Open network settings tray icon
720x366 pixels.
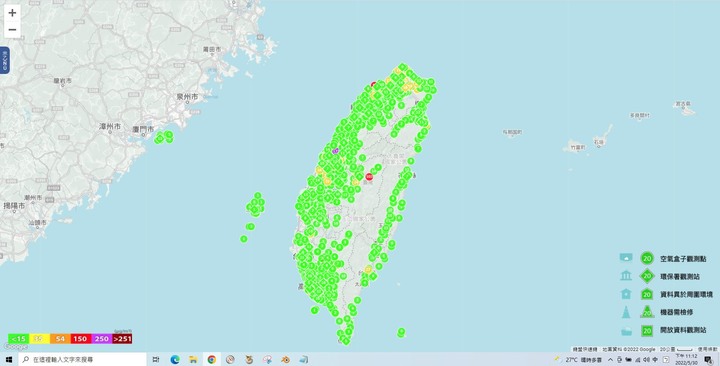pos(638,360)
